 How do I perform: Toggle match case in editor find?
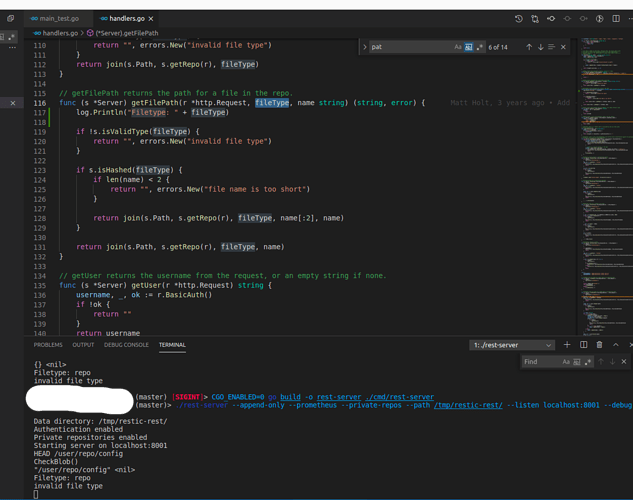point(457,47)
